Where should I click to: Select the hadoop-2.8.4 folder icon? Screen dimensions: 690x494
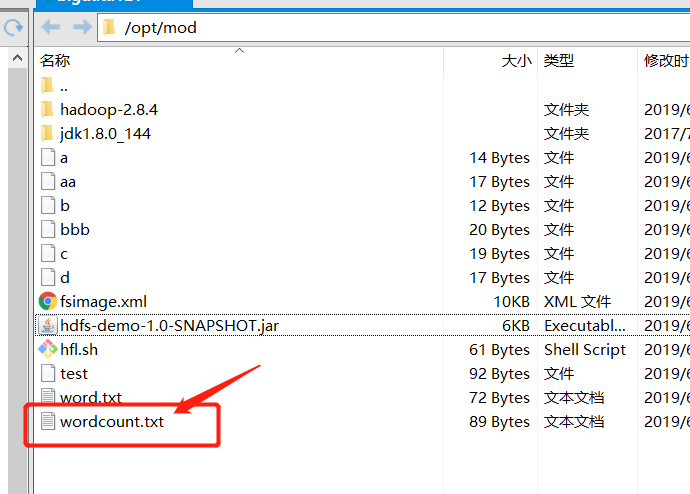coord(47,110)
